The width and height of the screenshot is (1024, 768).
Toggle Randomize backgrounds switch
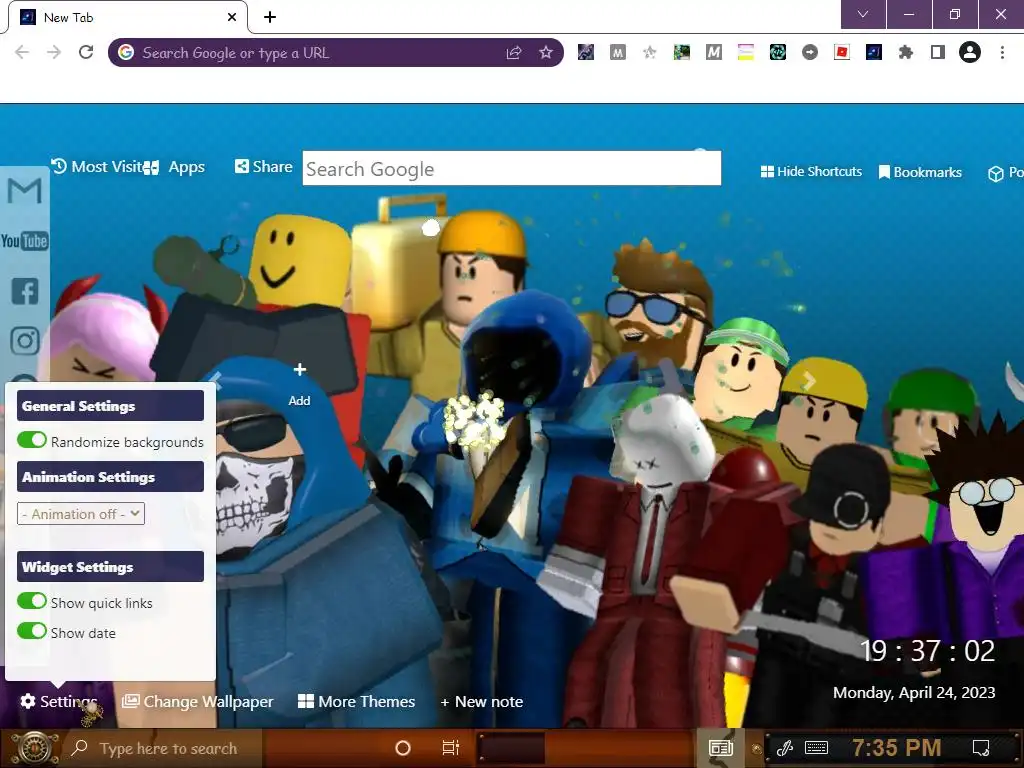[x=32, y=440]
